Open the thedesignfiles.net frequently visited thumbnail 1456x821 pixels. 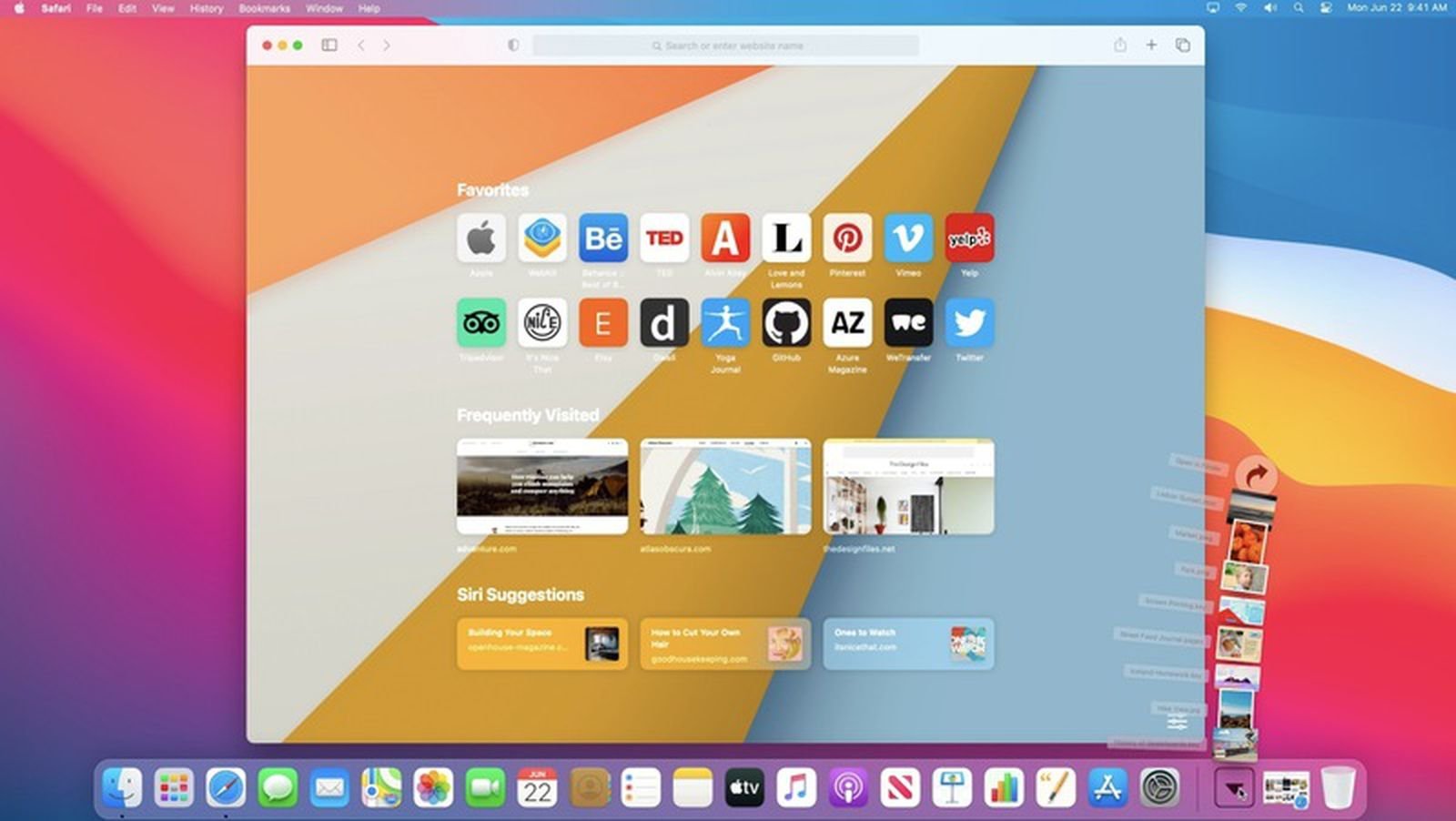click(x=908, y=486)
